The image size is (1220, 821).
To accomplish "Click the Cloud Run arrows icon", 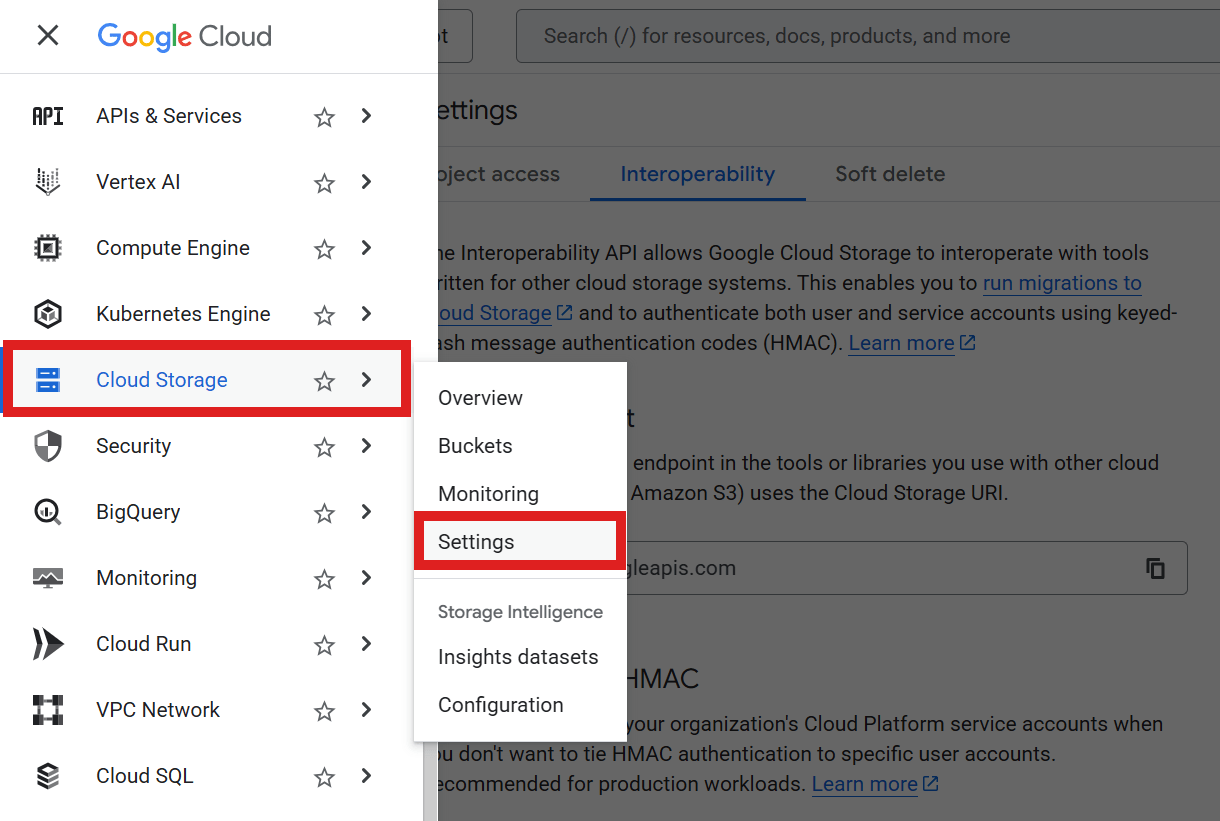I will 48,644.
